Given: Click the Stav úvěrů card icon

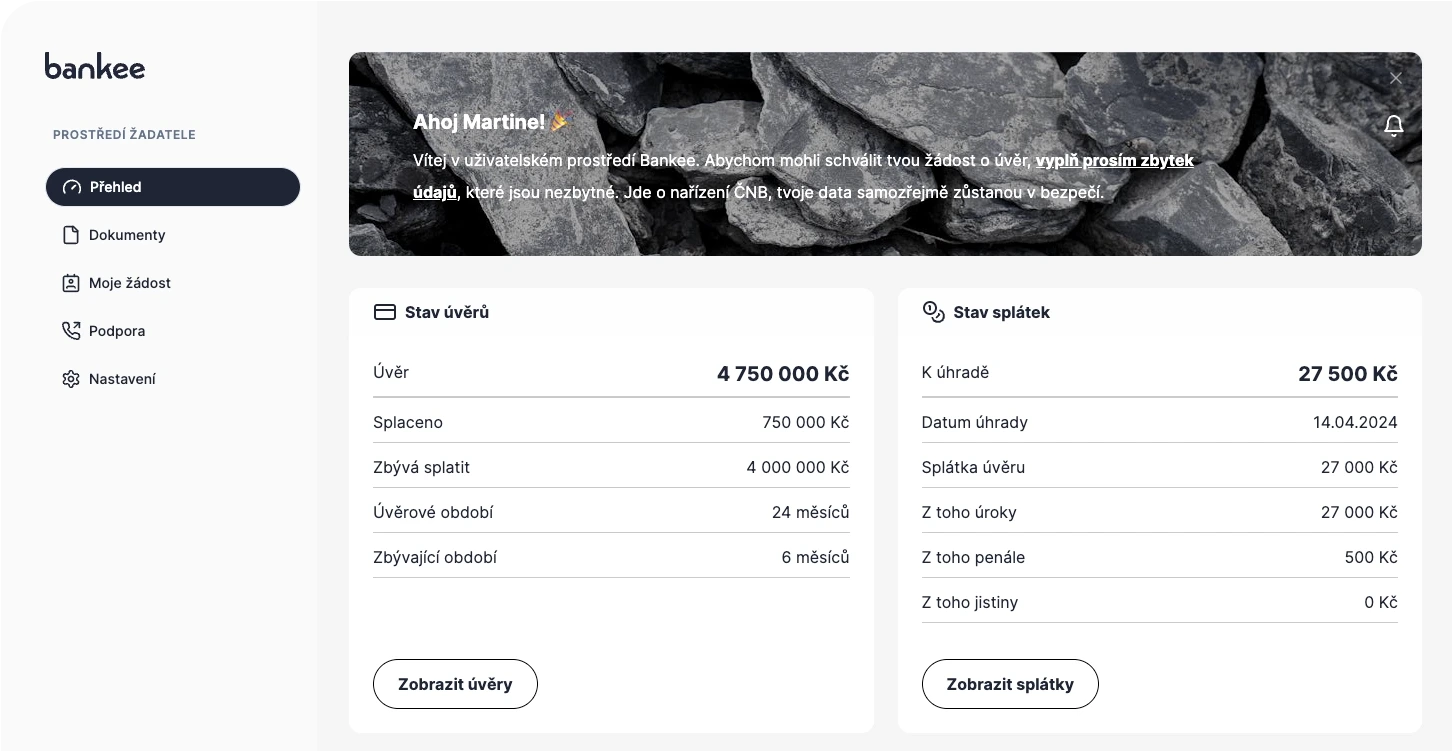Looking at the screenshot, I should [x=385, y=312].
